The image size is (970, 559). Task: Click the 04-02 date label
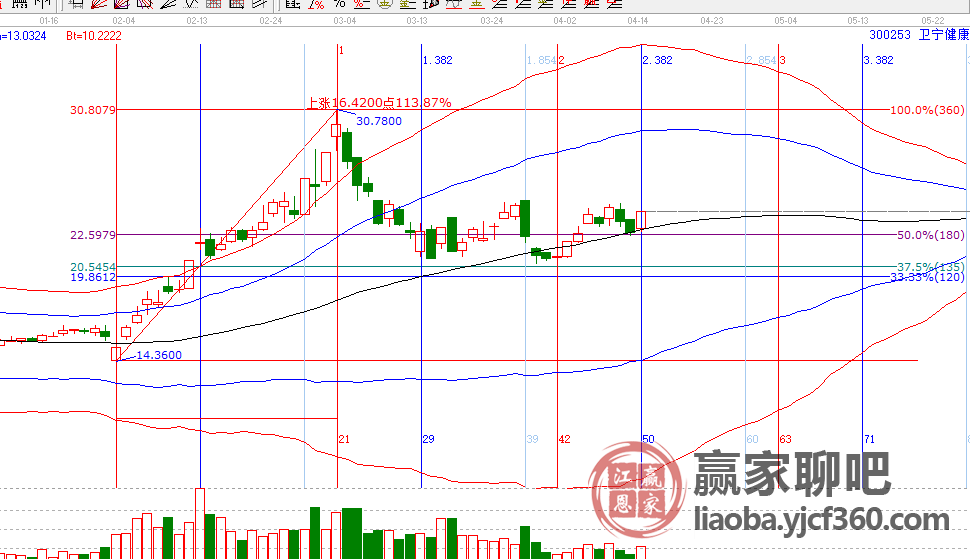565,20
